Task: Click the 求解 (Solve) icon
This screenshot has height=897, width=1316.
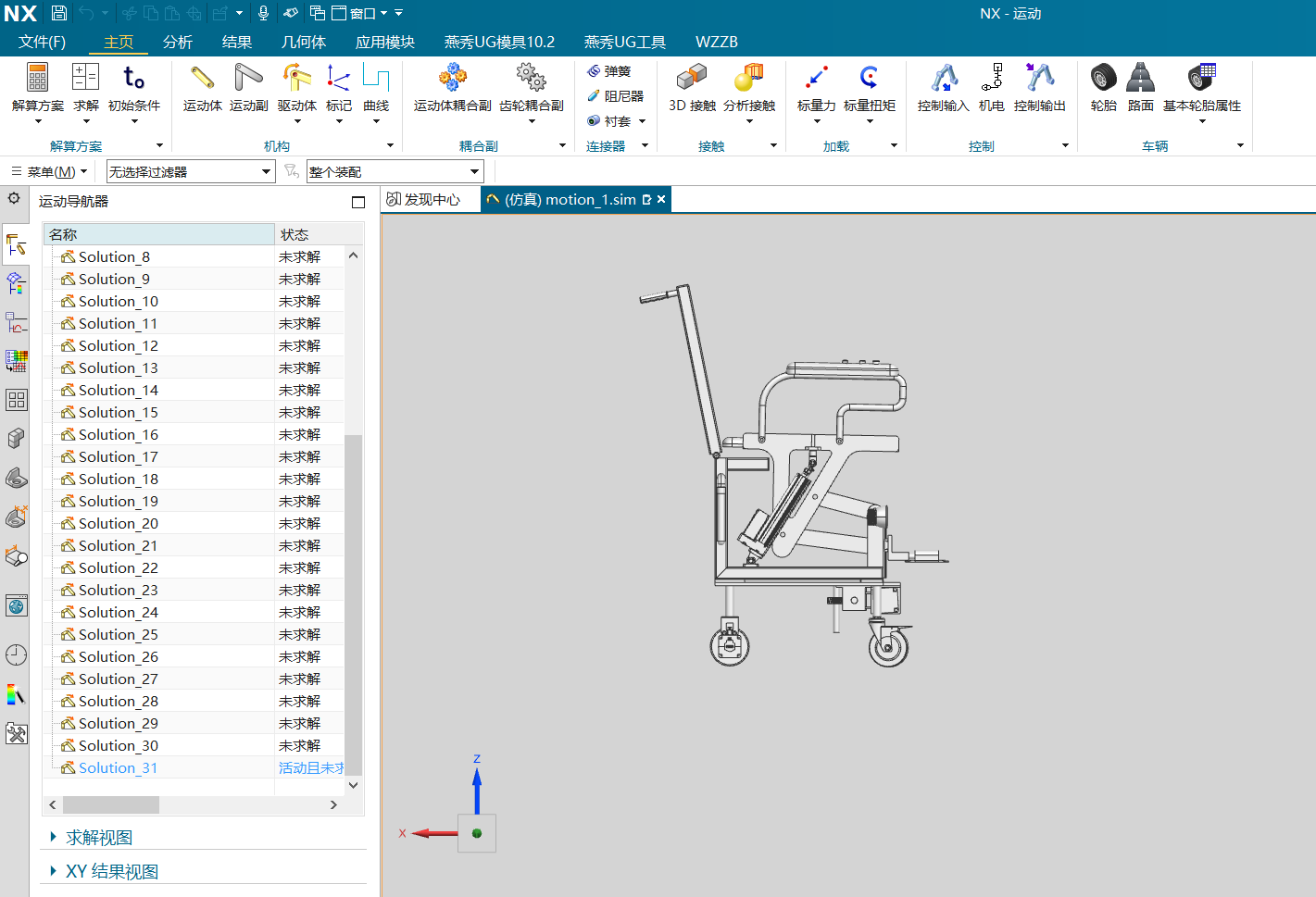Action: 85,77
